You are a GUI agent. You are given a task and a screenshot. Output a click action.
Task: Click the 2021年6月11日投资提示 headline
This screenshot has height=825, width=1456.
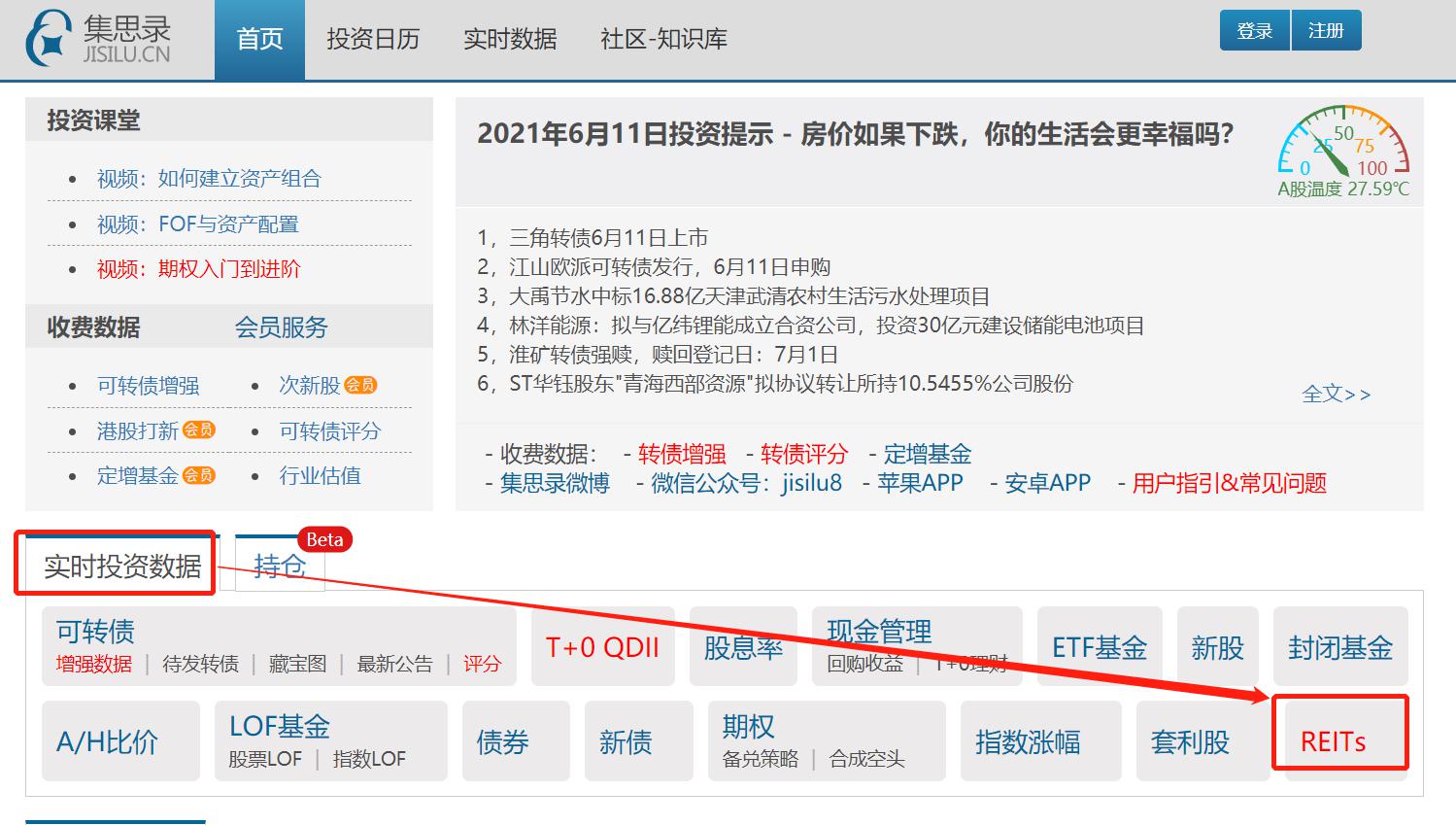(855, 134)
